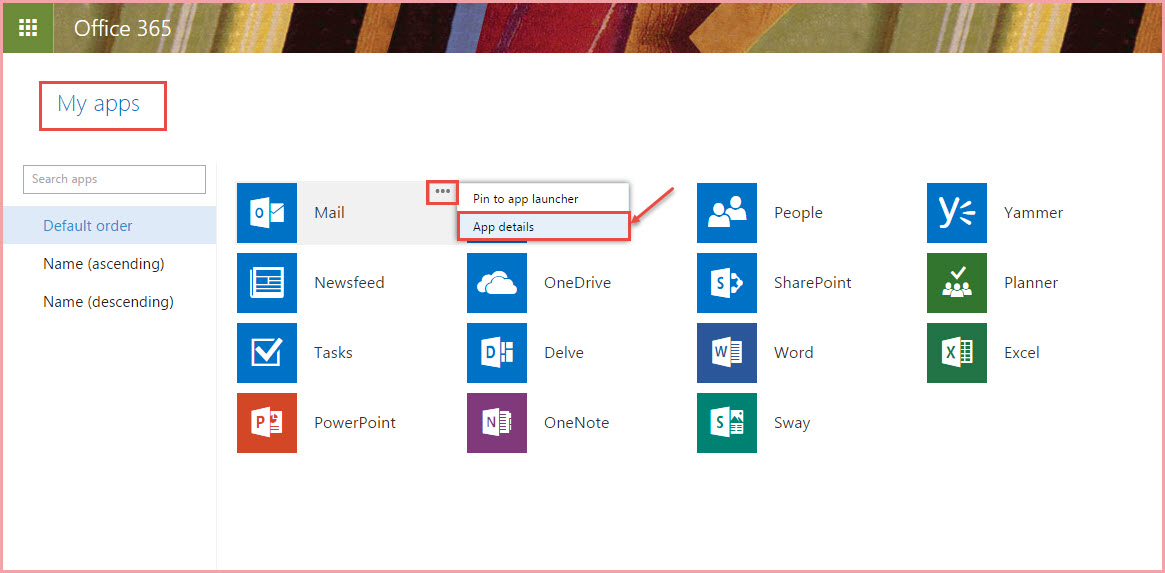This screenshot has height=573, width=1165.
Task: Click the People app label
Action: click(798, 213)
